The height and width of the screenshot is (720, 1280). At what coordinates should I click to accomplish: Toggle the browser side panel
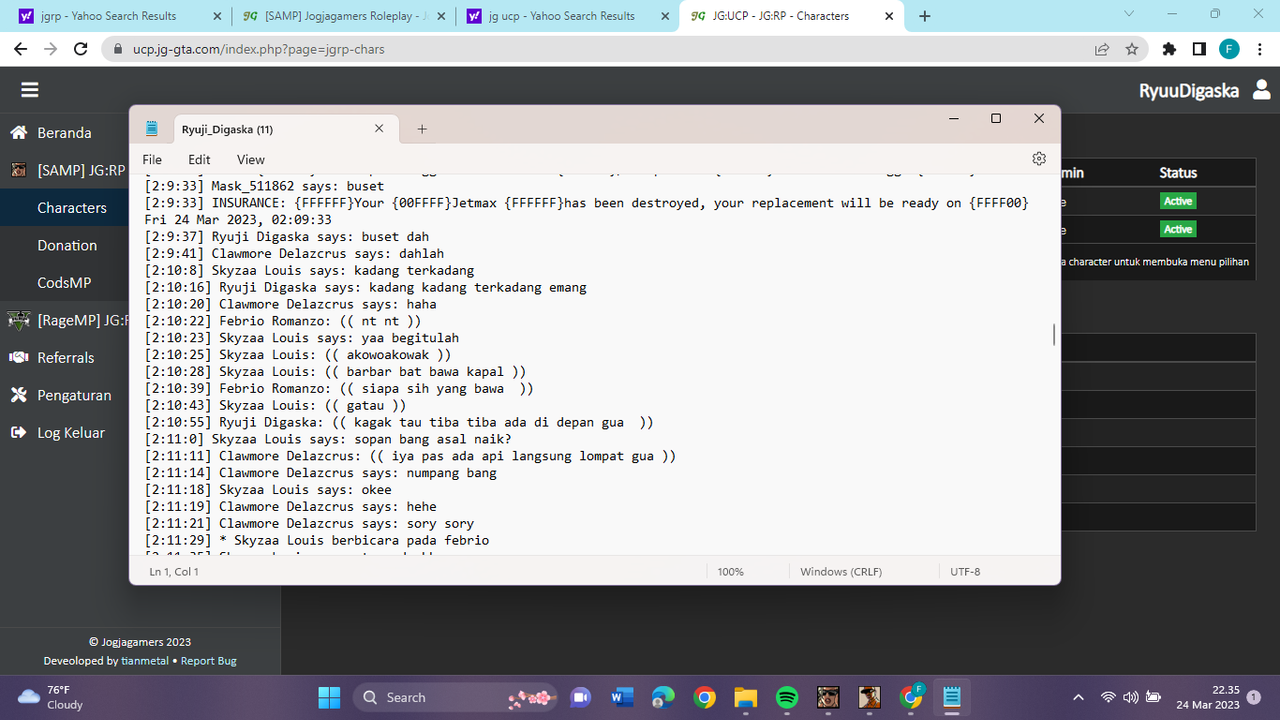pos(1199,49)
